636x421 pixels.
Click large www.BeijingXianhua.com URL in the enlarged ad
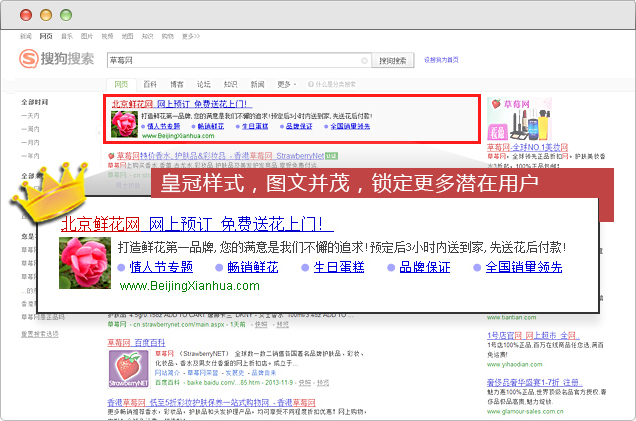189,286
